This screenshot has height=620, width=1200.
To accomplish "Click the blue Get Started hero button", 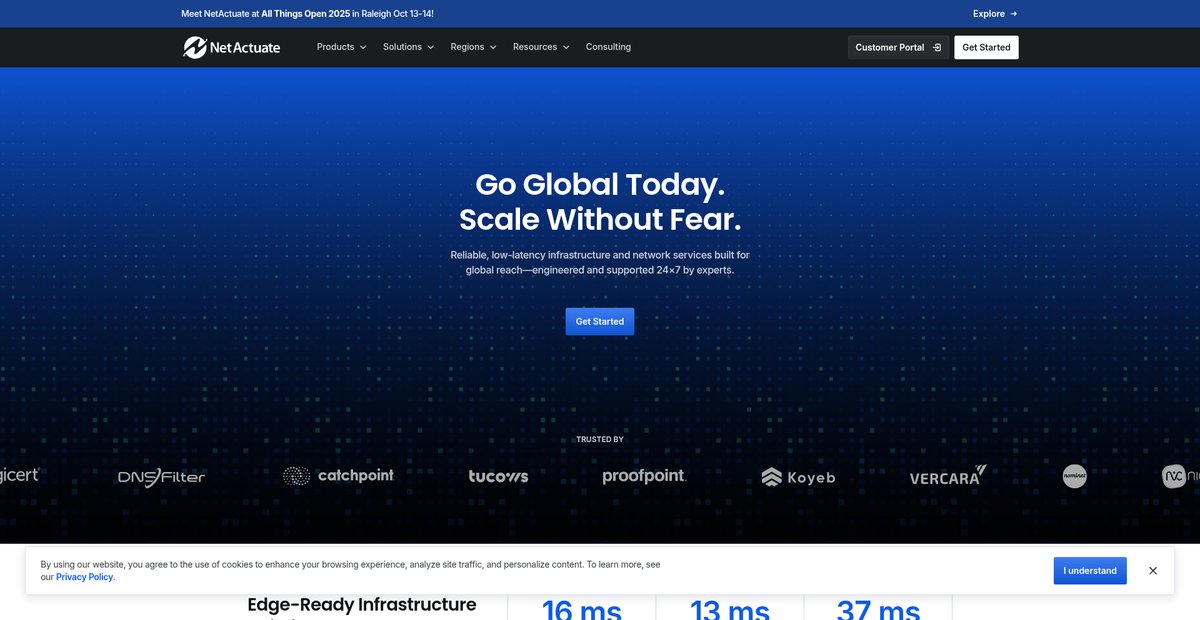I will pyautogui.click(x=600, y=321).
